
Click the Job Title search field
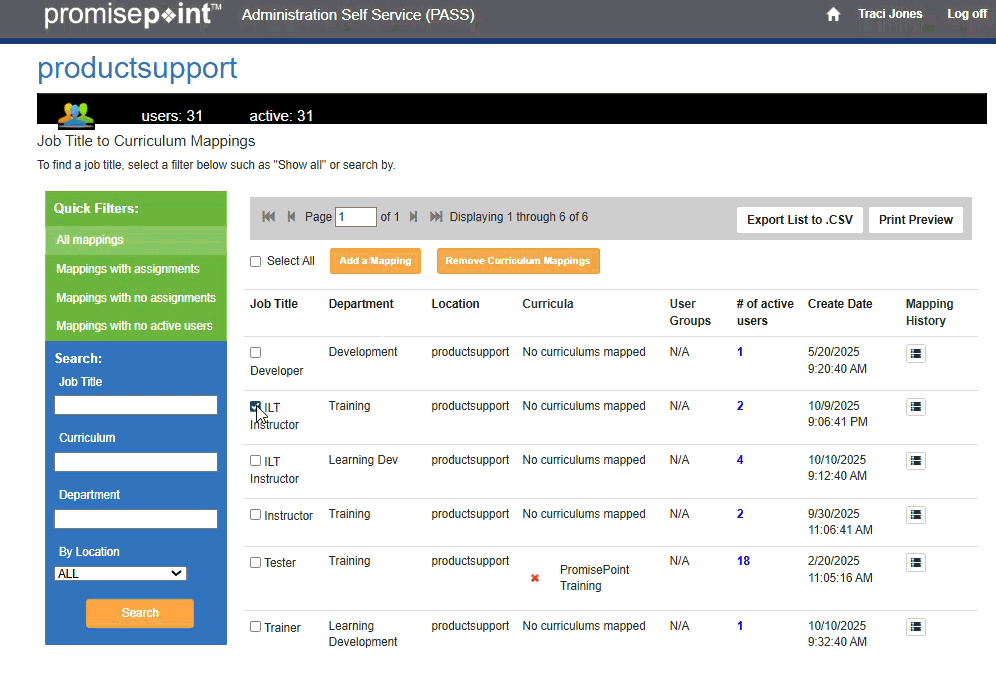136,405
